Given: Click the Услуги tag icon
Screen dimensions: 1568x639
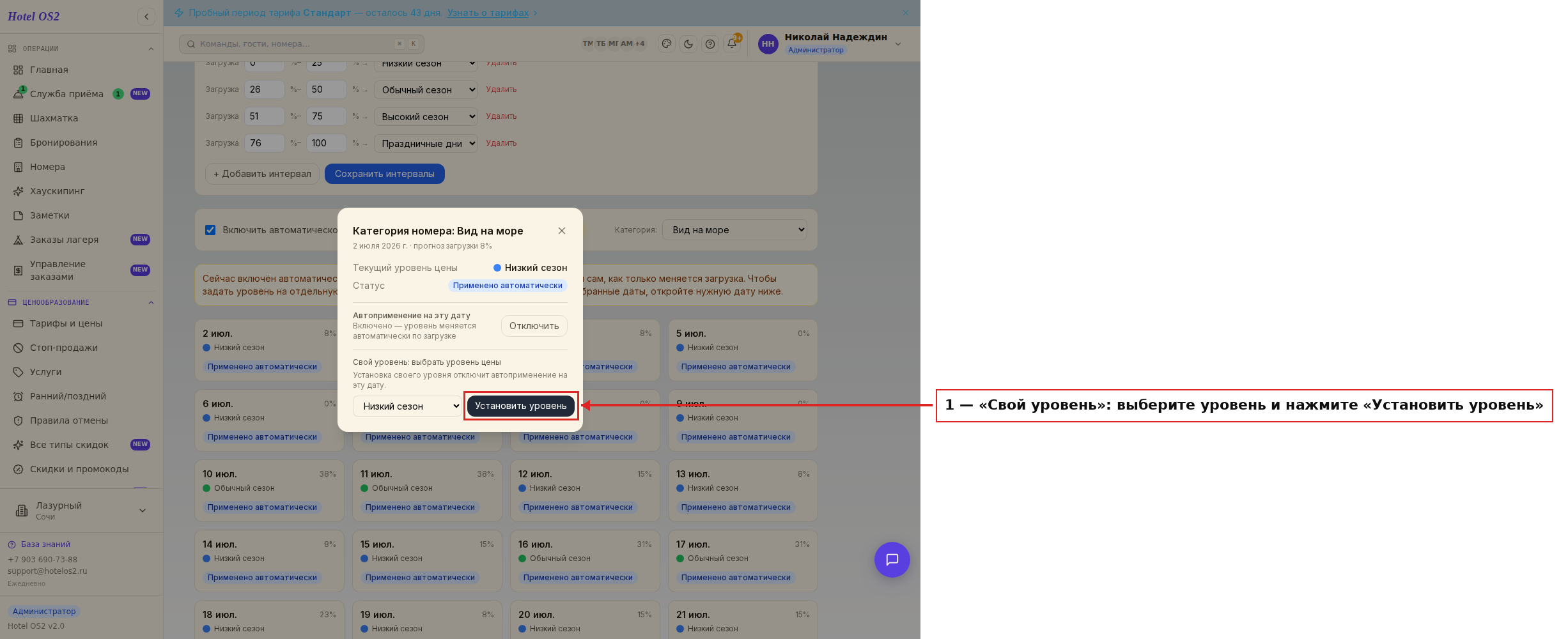Looking at the screenshot, I should point(19,372).
